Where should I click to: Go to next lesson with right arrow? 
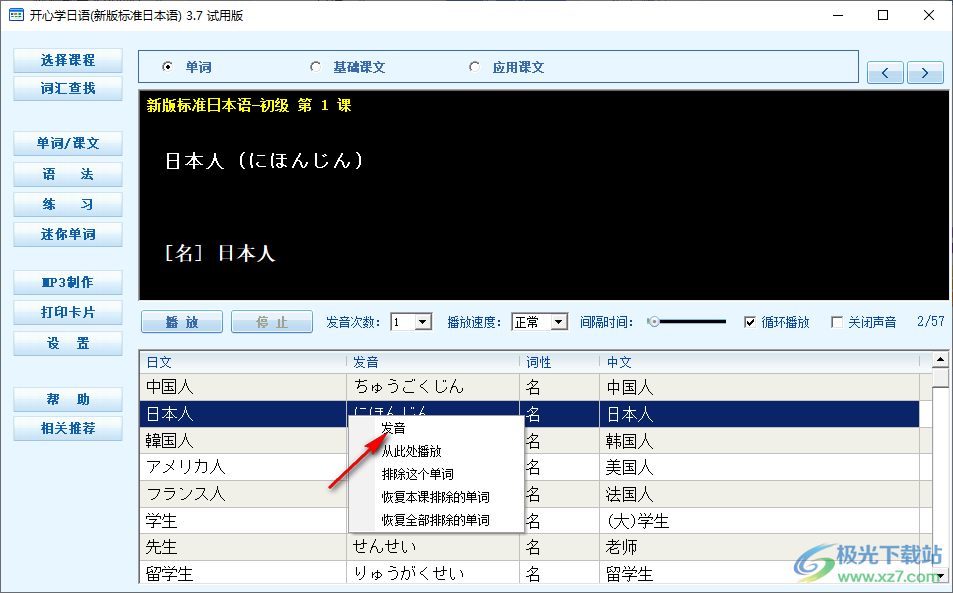(x=925, y=73)
